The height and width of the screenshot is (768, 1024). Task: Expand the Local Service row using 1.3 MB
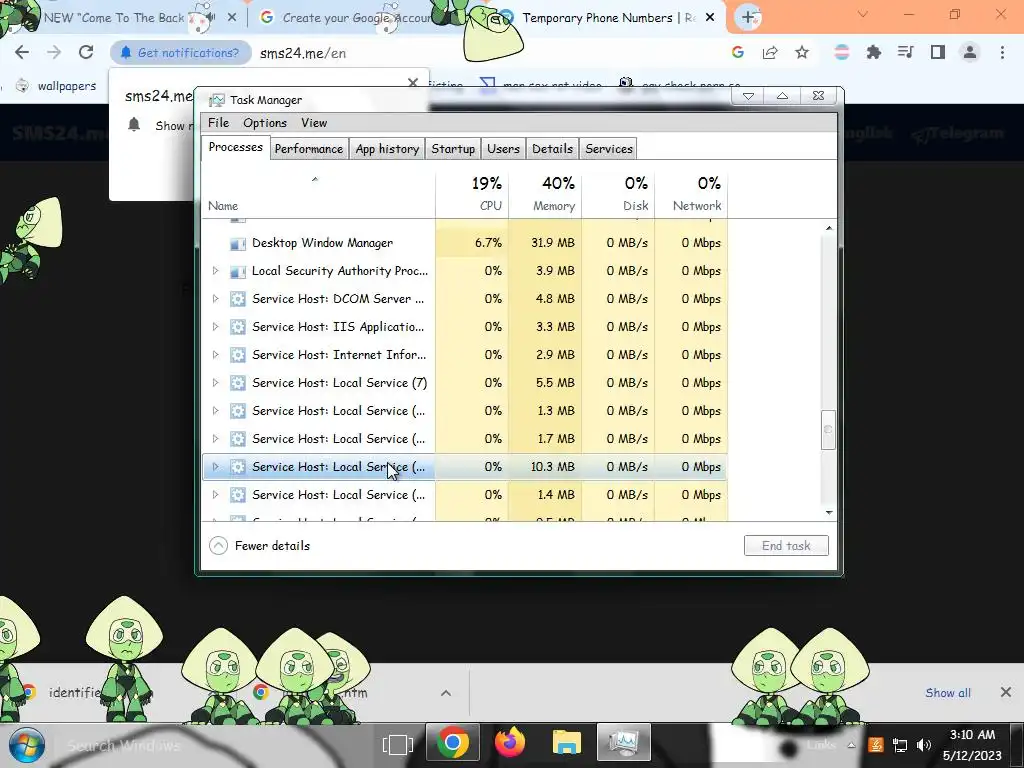[216, 411]
